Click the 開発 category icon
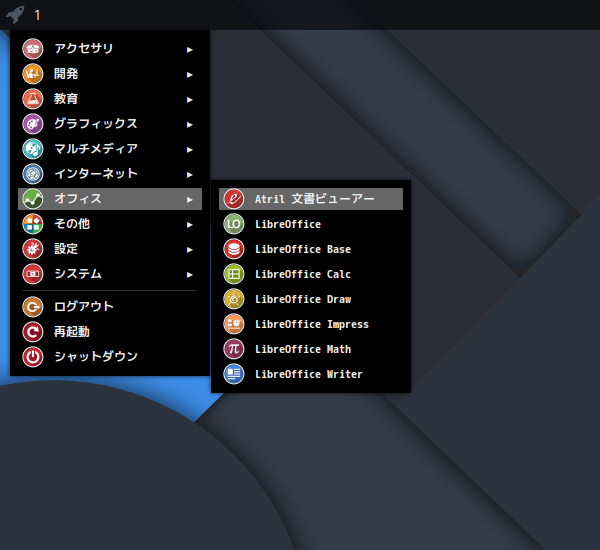The image size is (600, 550). tap(33, 74)
